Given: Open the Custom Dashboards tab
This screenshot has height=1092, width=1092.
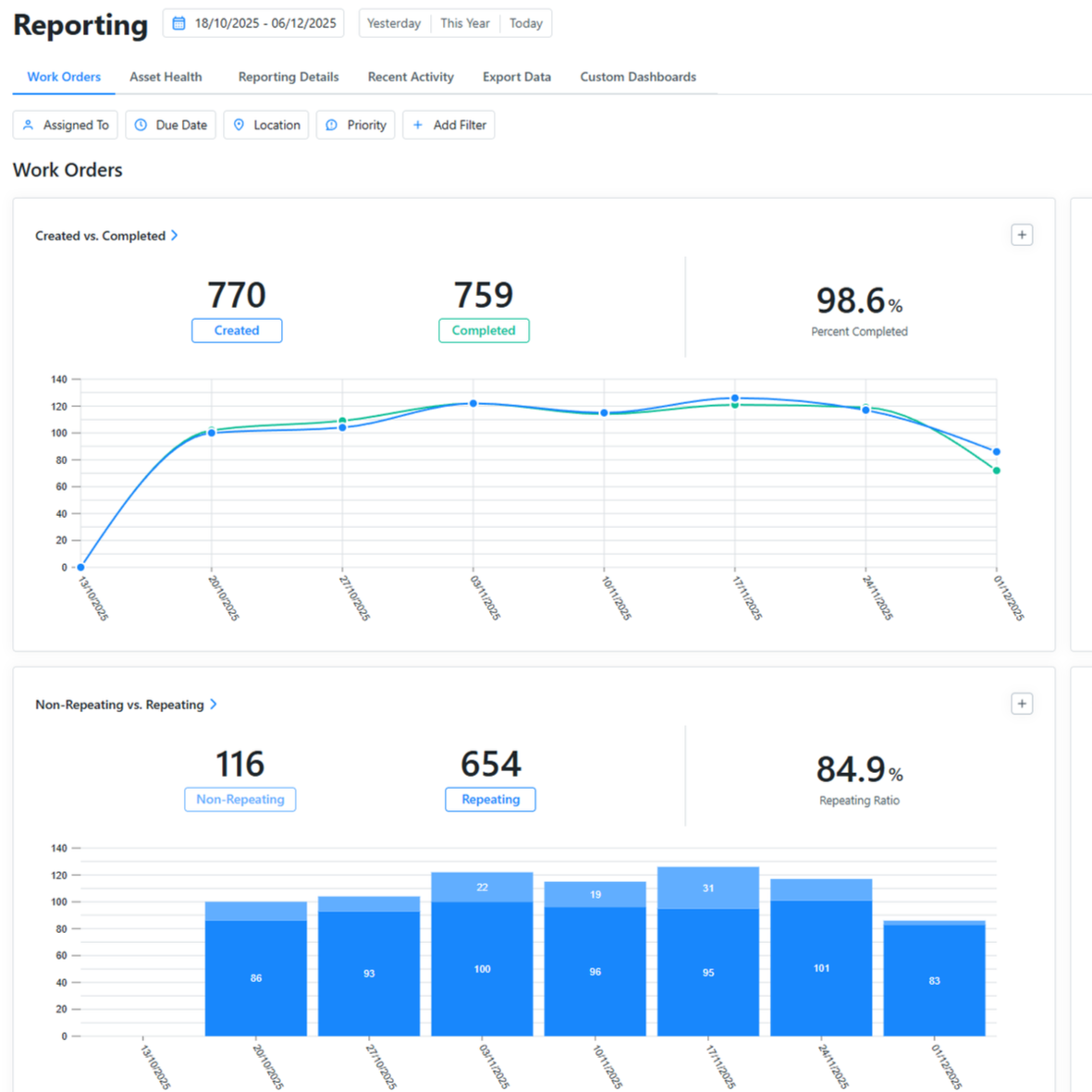Looking at the screenshot, I should [x=638, y=77].
